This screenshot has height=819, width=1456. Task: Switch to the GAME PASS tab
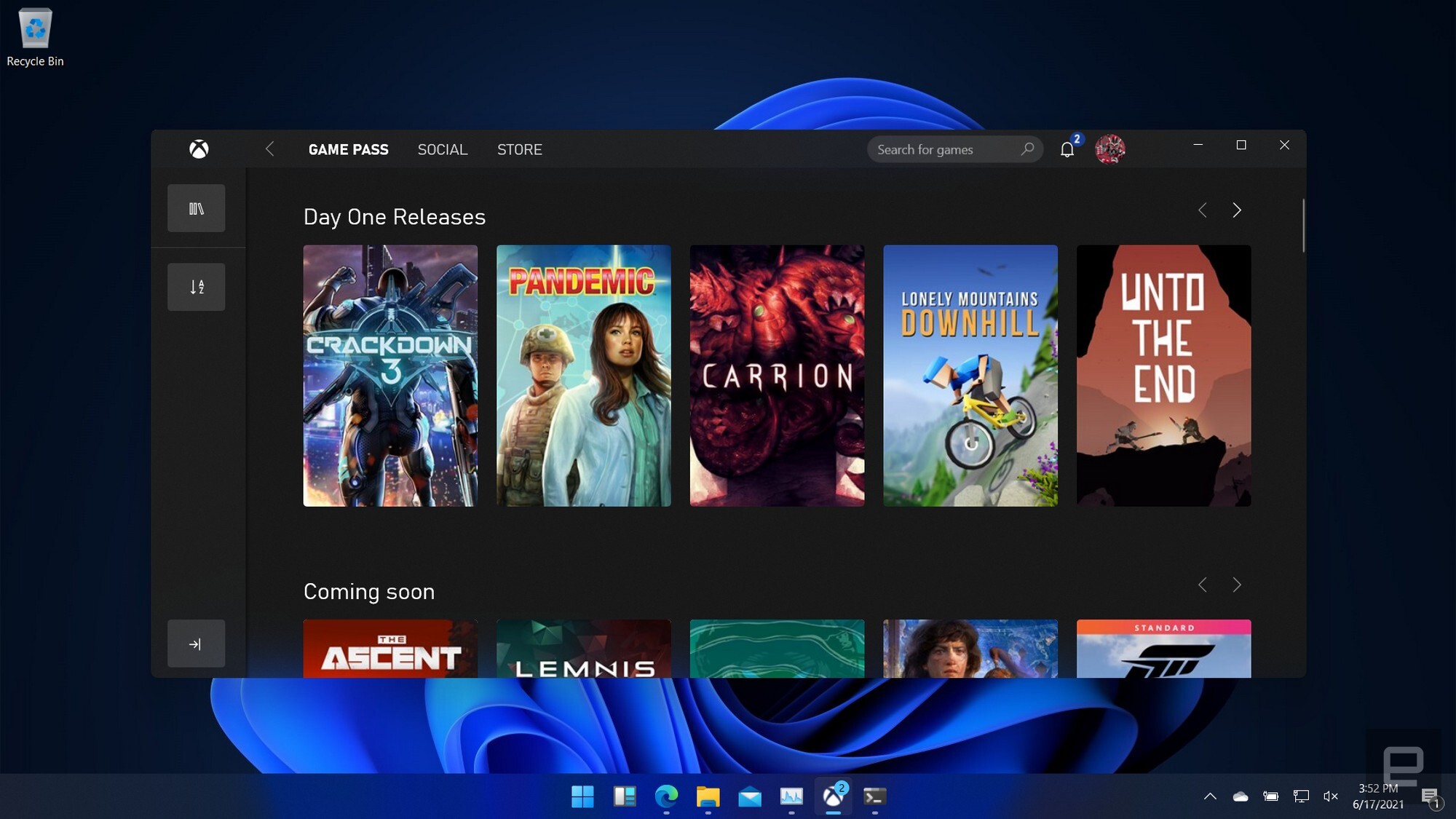coord(348,149)
